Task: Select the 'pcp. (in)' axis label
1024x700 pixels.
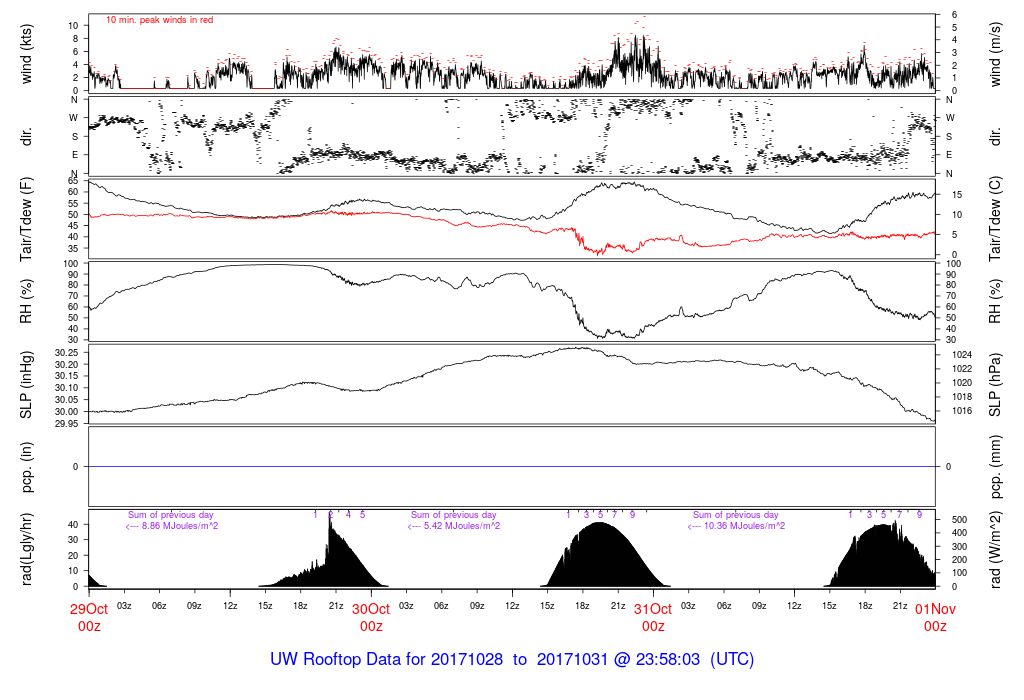Action: click(27, 467)
